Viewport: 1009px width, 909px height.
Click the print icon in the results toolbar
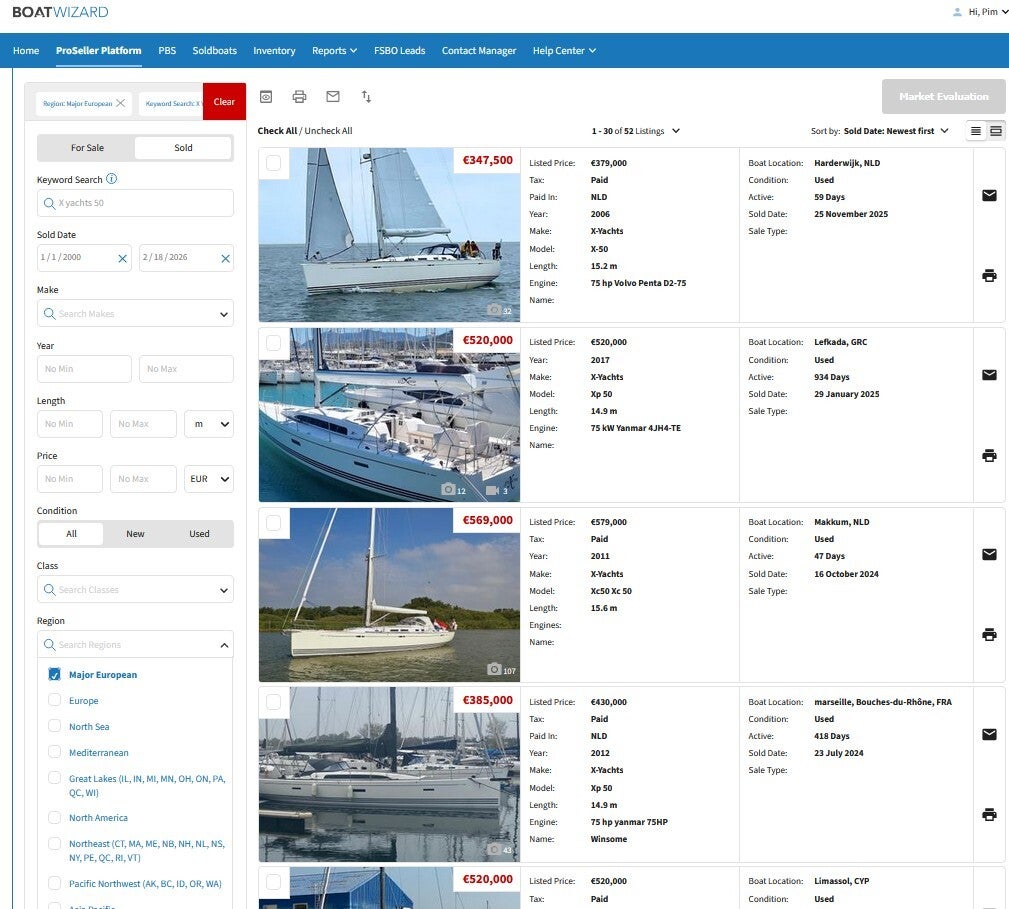pos(299,97)
